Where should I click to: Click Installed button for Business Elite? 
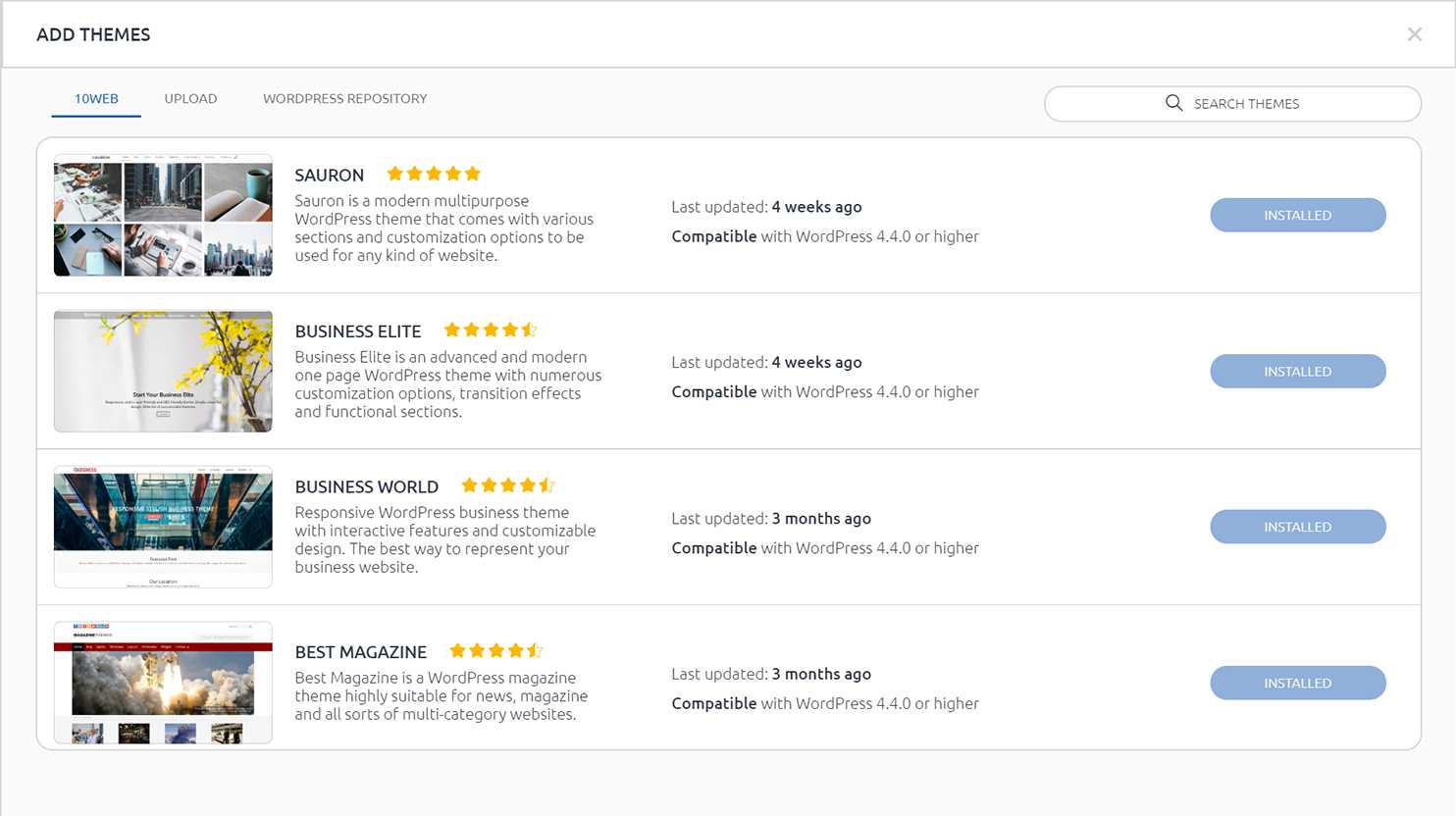pyautogui.click(x=1297, y=372)
